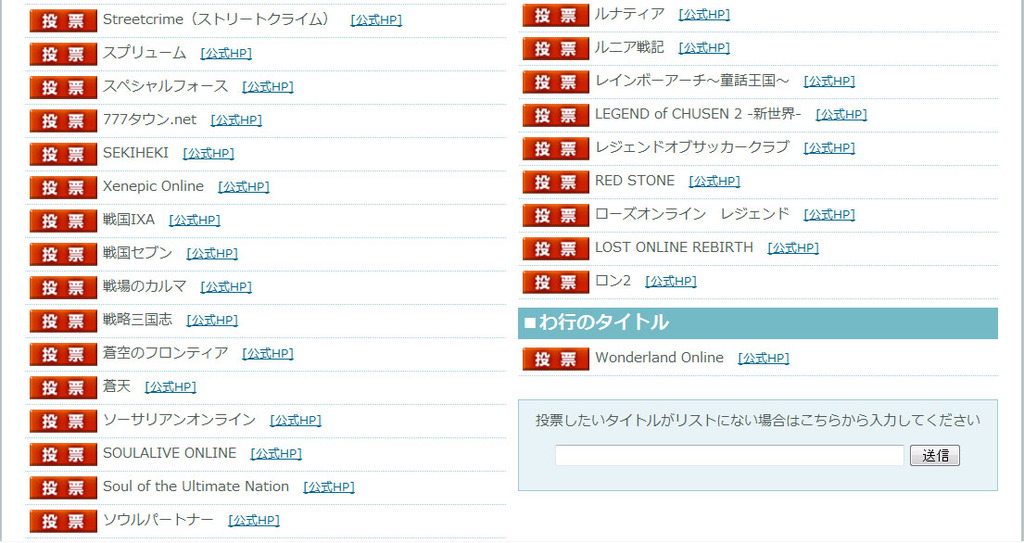Visit LEGEND of CHUSEN 2 official homepage
This screenshot has height=543, width=1024.
point(841,115)
